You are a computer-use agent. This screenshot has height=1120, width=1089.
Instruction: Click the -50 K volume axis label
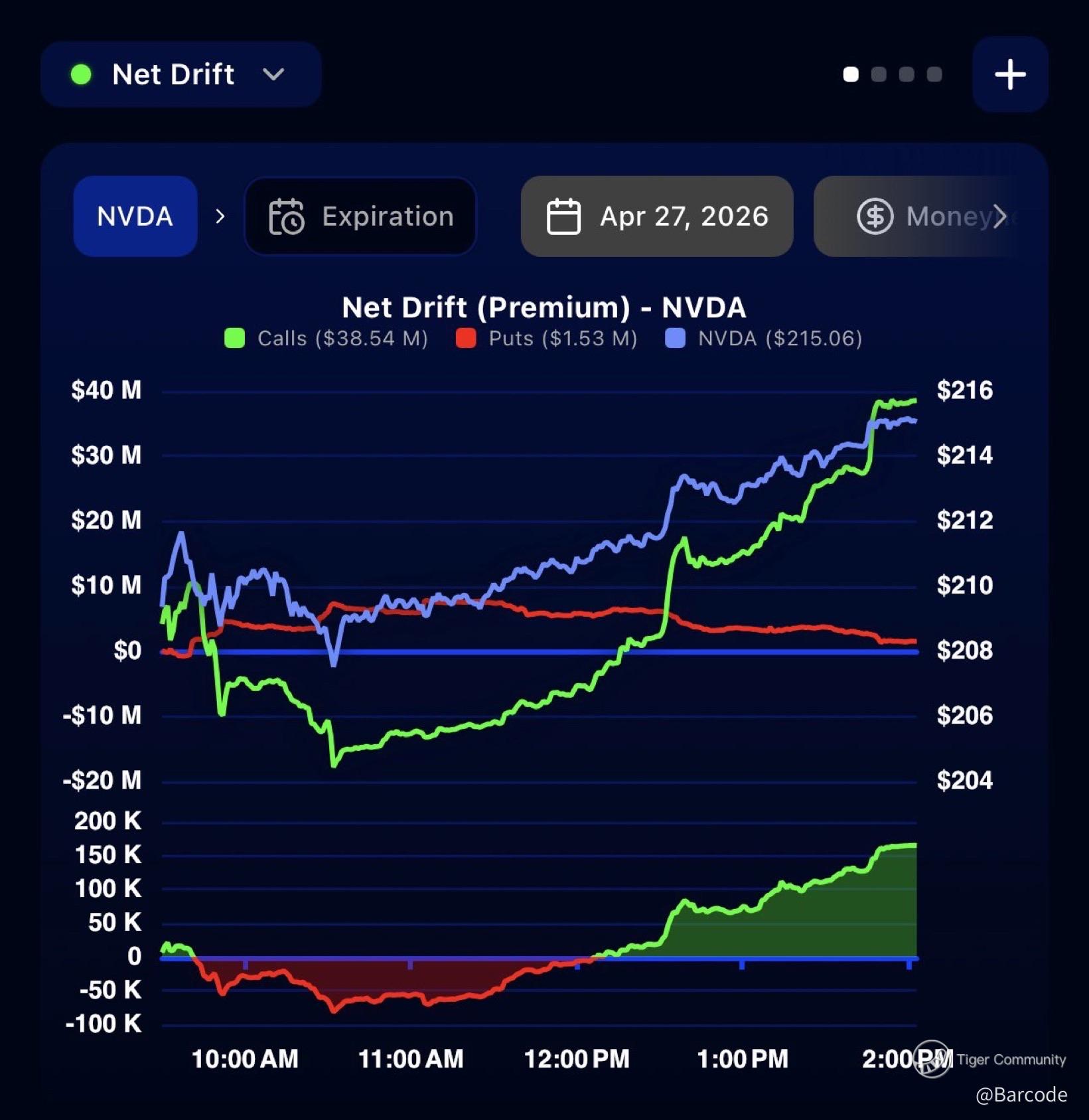(x=110, y=991)
